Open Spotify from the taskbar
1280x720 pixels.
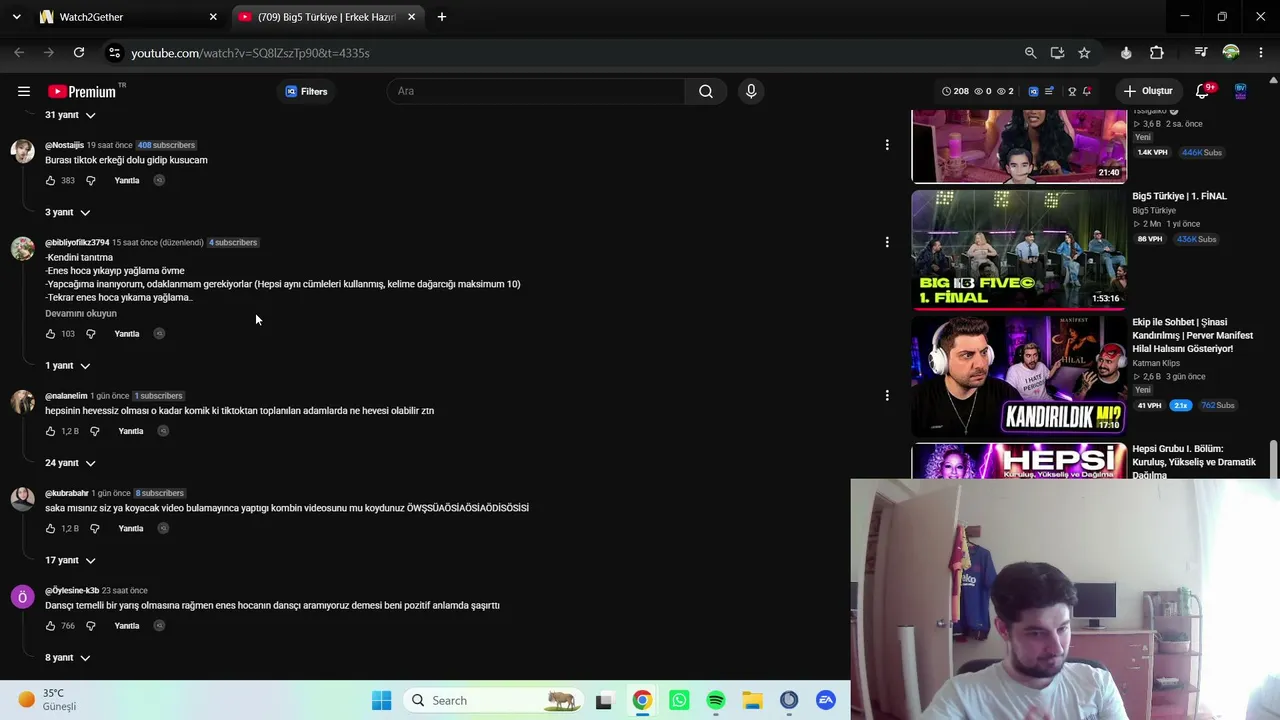716,700
